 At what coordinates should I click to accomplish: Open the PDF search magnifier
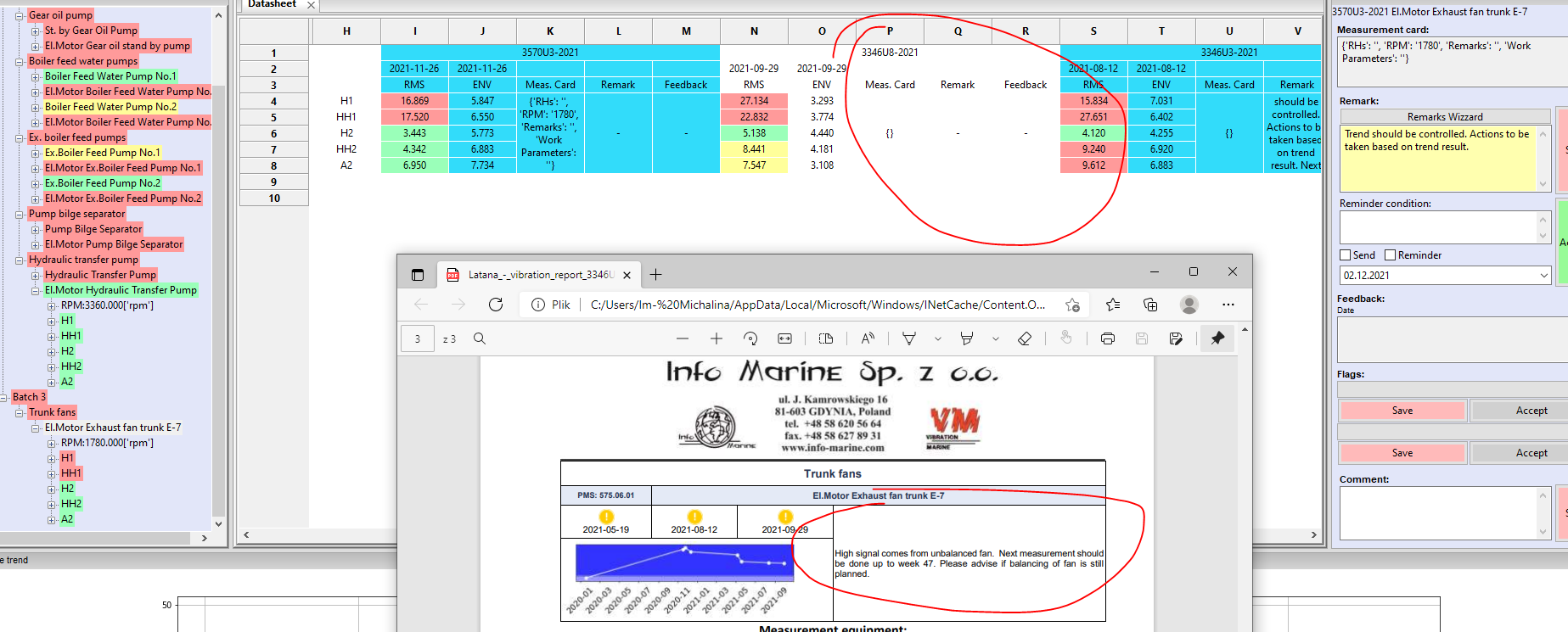[480, 338]
